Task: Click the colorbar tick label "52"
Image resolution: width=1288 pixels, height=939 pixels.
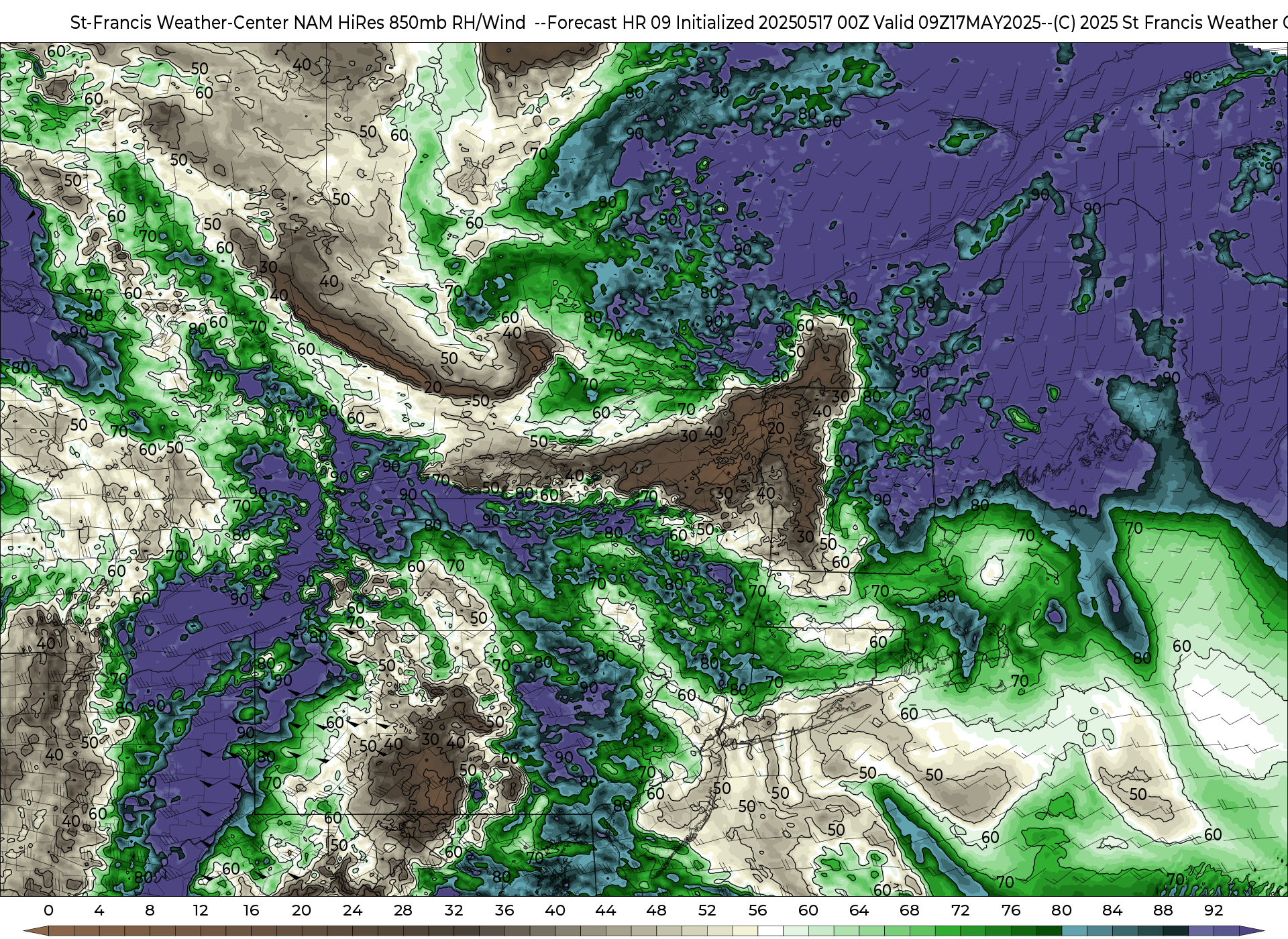Action: pyautogui.click(x=707, y=910)
